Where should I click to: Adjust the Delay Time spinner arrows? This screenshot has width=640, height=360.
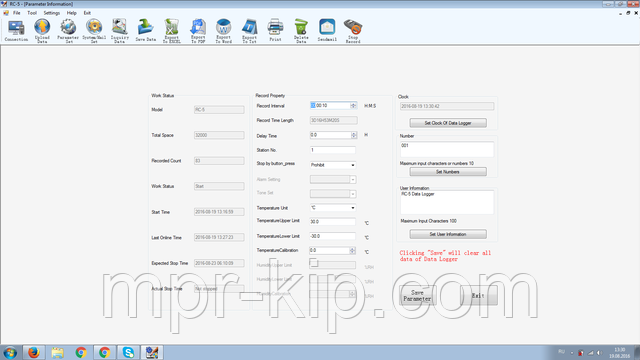[x=354, y=135]
